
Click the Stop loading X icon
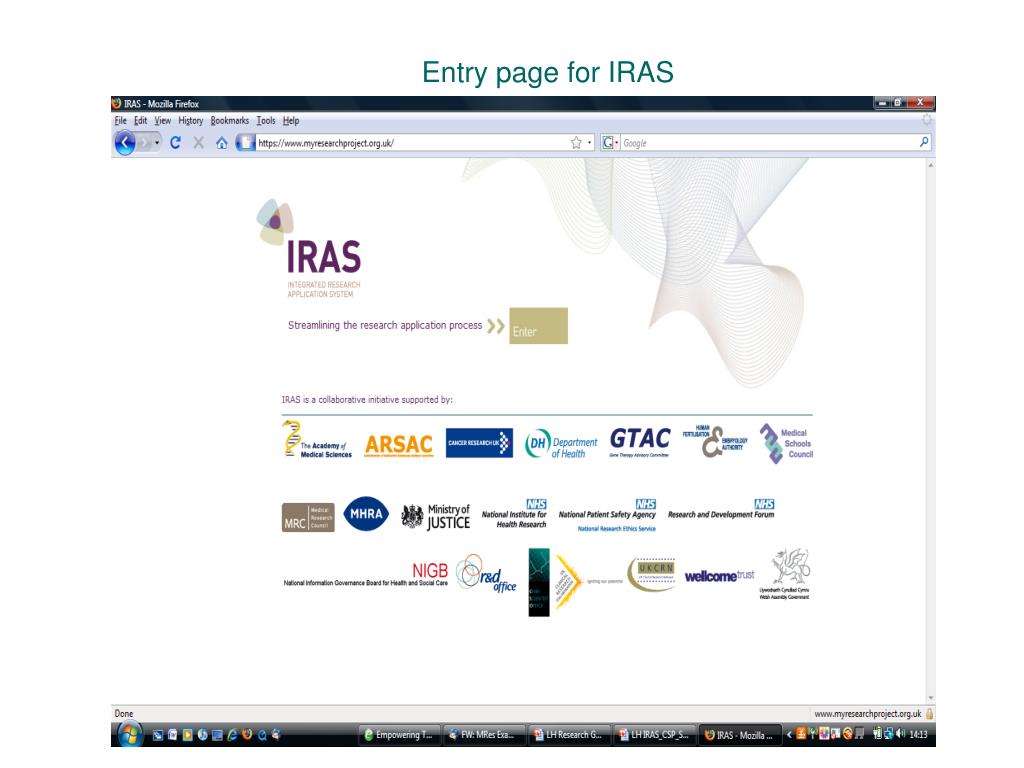[x=199, y=142]
